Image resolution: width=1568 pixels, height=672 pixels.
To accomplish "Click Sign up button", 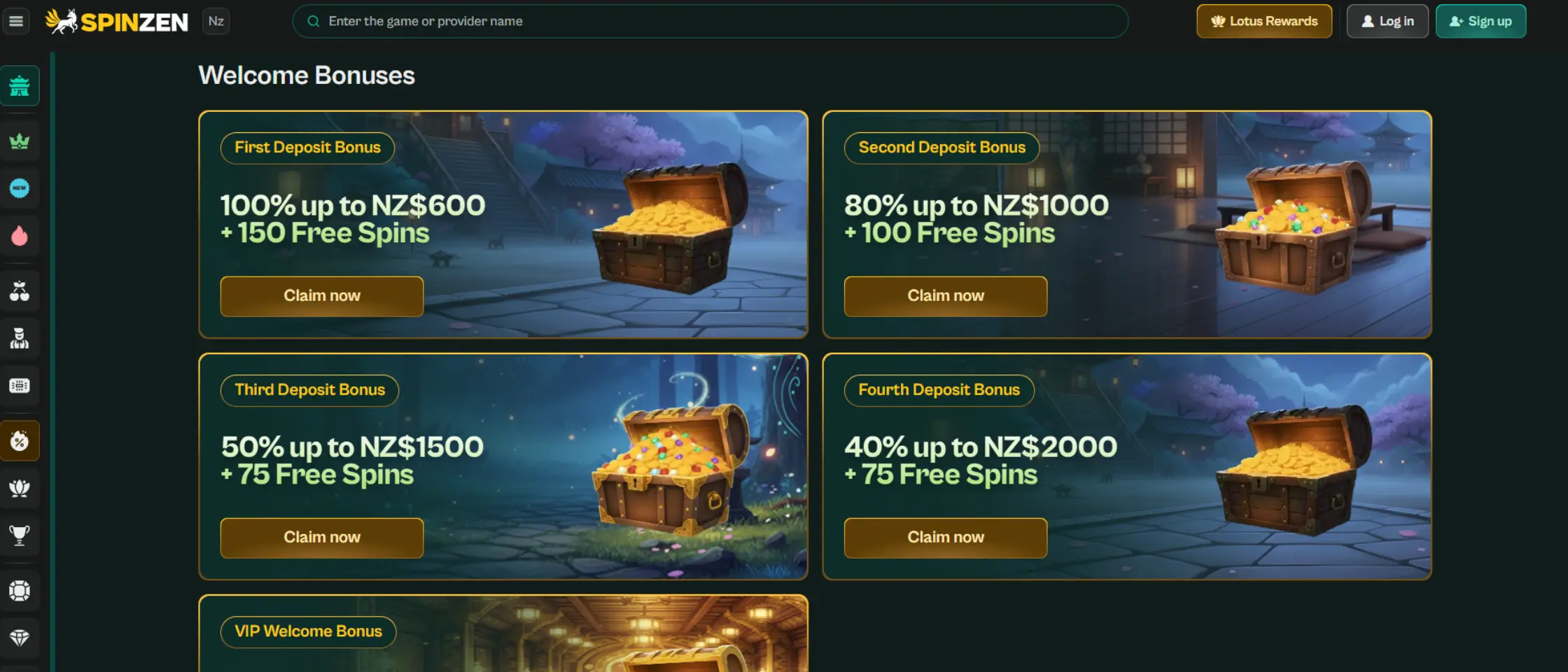I will [x=1480, y=21].
